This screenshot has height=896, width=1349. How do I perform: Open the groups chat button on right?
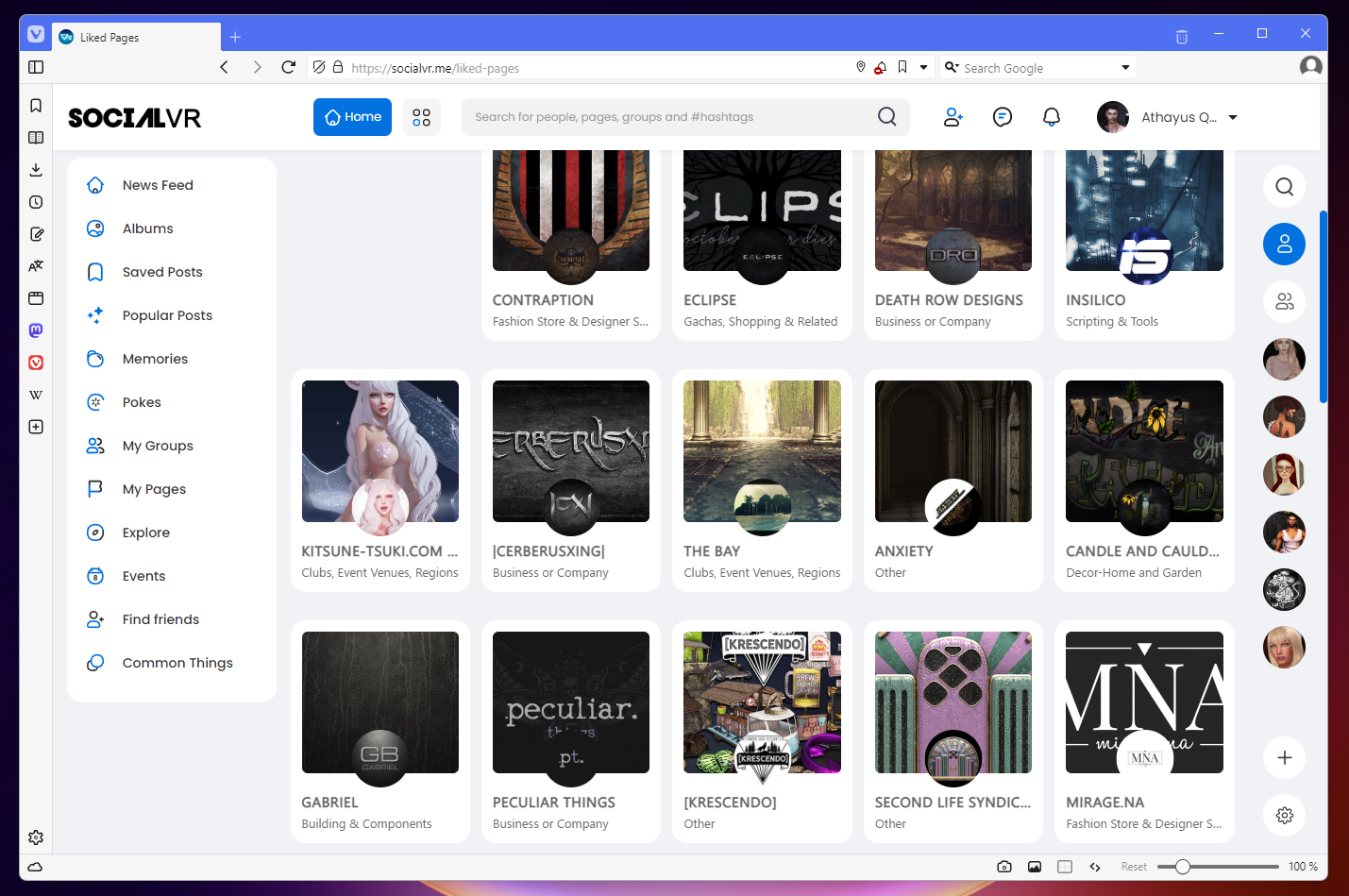[1284, 302]
